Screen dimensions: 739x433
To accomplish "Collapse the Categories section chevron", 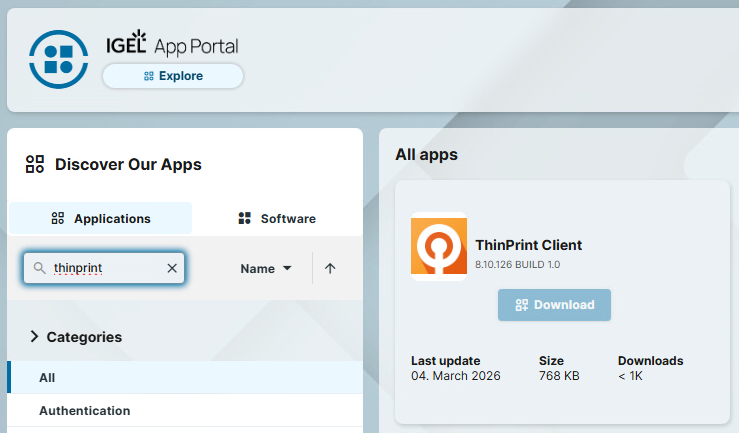I will click(34, 336).
